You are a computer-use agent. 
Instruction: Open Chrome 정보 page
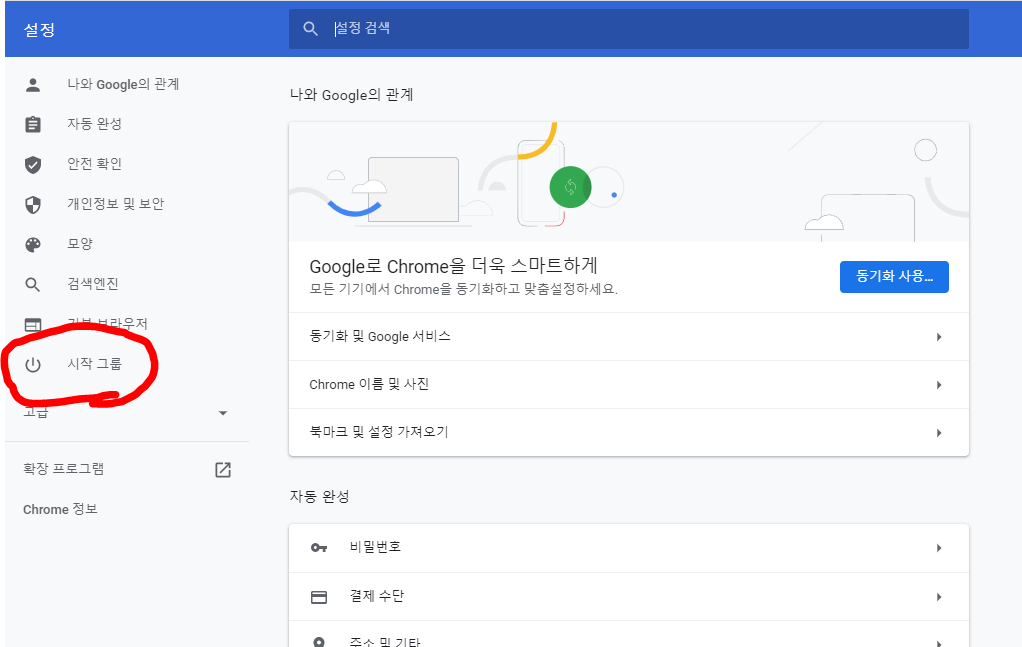60,509
